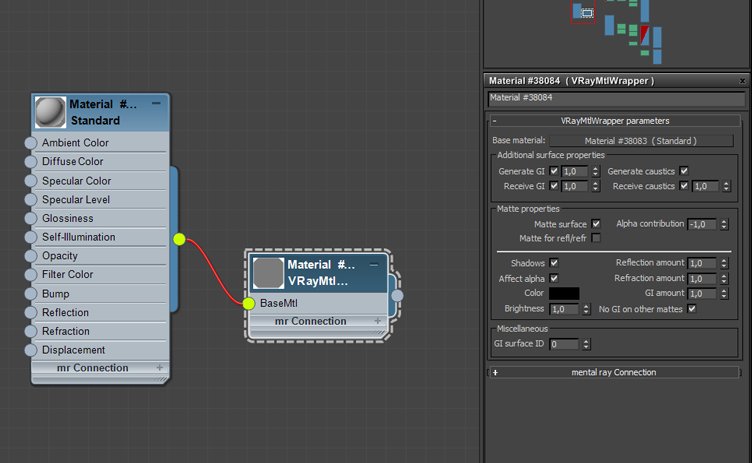Select the Standard material node title
Screen dimensions: 752x463
point(103,112)
